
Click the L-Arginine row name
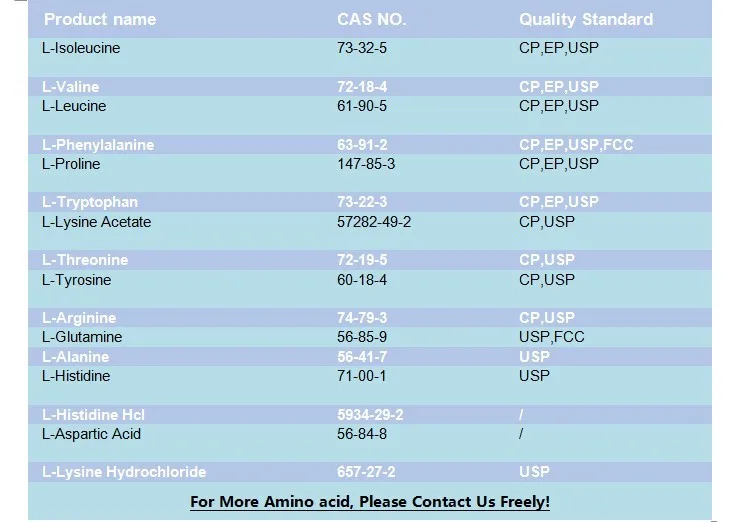(x=79, y=318)
